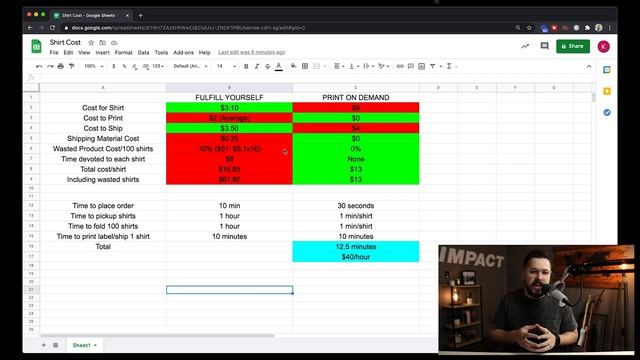Open the Edit menu
The image size is (640, 360).
click(x=68, y=53)
